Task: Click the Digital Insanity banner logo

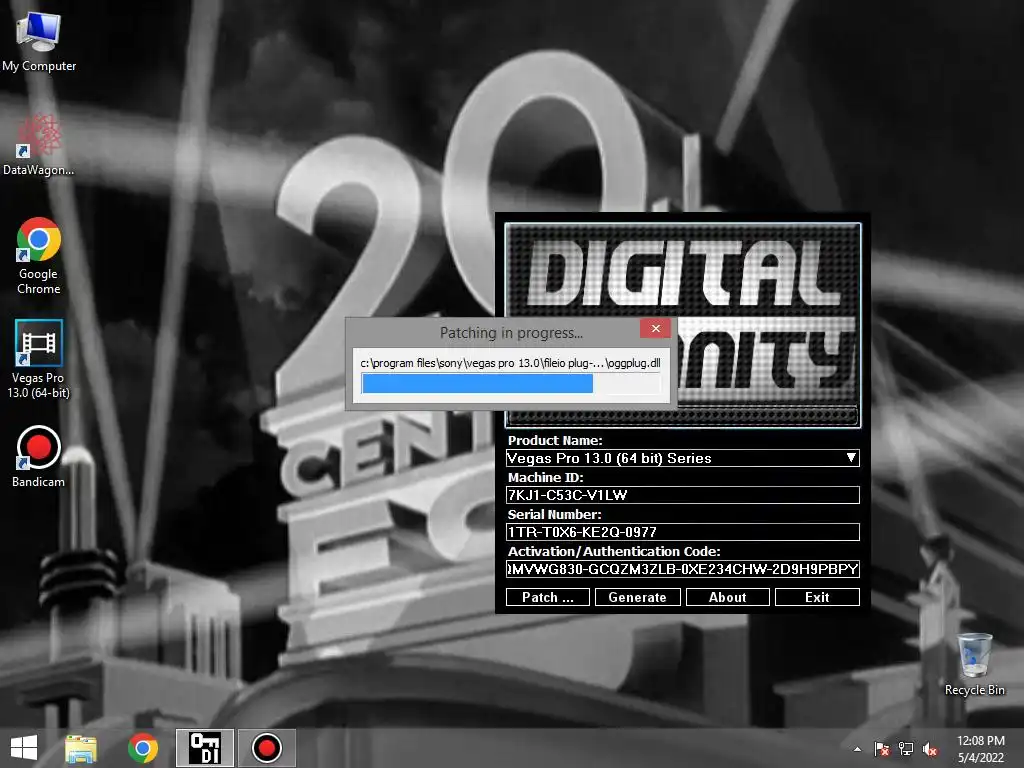Action: click(682, 274)
